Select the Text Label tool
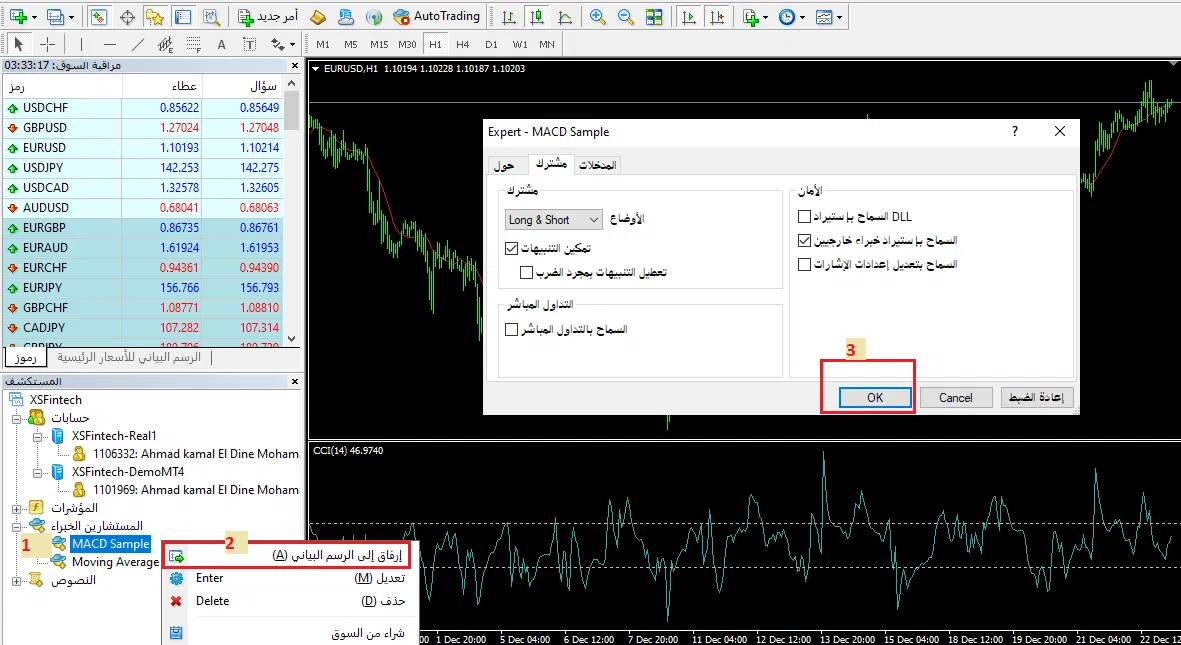Screen dimensions: 1181x645 [x=249, y=44]
